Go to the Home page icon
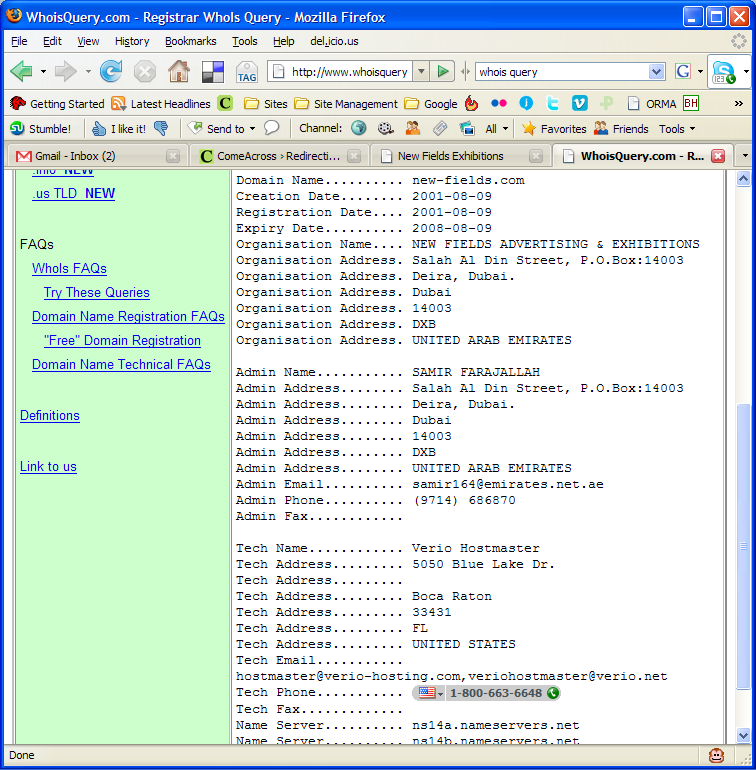Image resolution: width=756 pixels, height=770 pixels. [179, 71]
